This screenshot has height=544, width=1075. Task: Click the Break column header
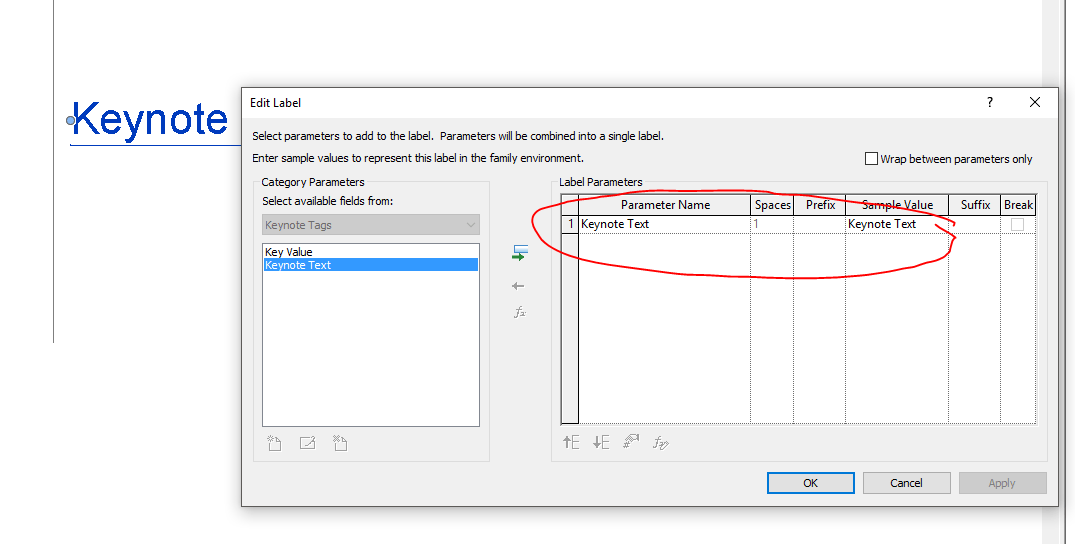1018,204
